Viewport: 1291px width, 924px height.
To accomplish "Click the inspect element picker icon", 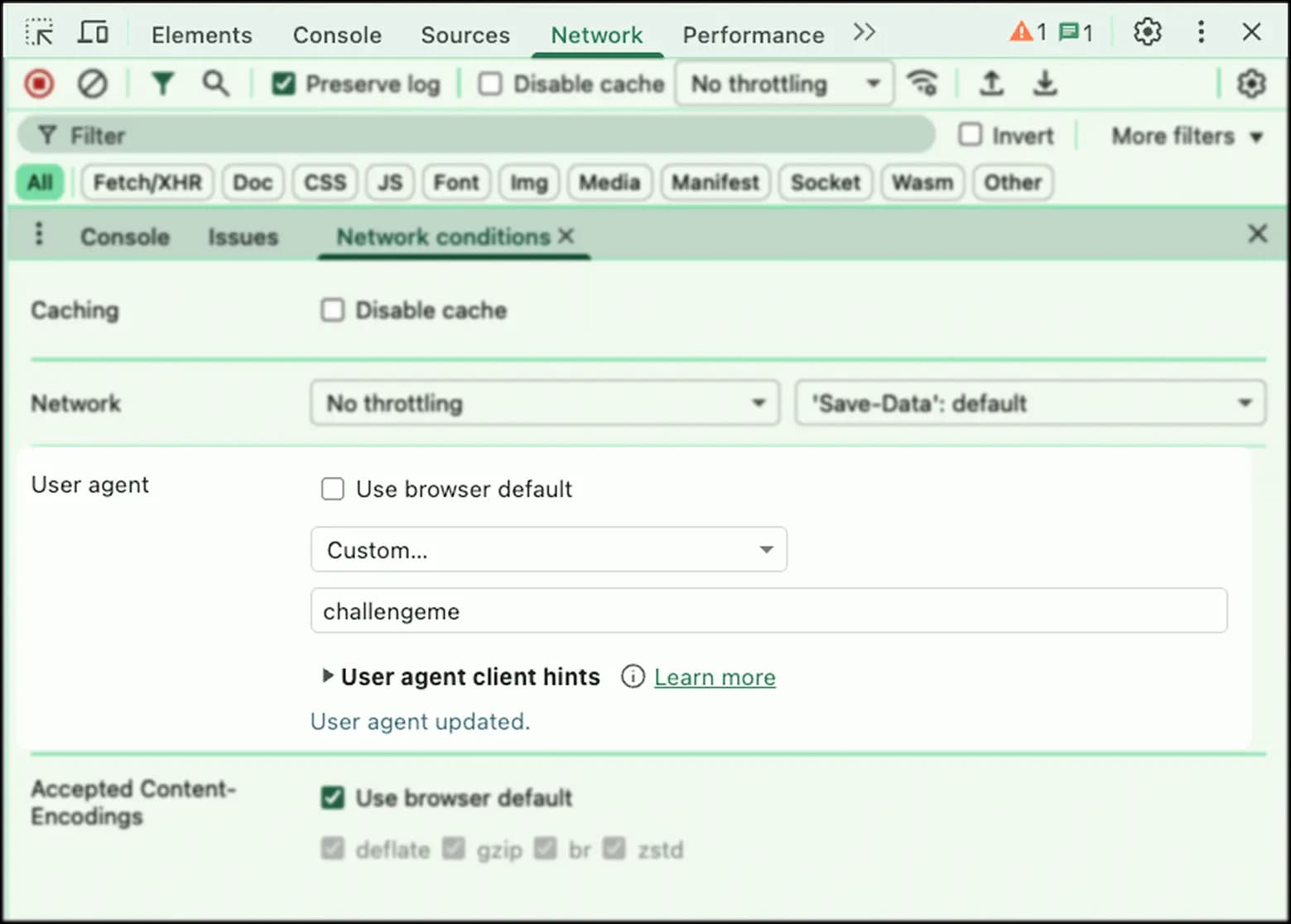I will 39,33.
